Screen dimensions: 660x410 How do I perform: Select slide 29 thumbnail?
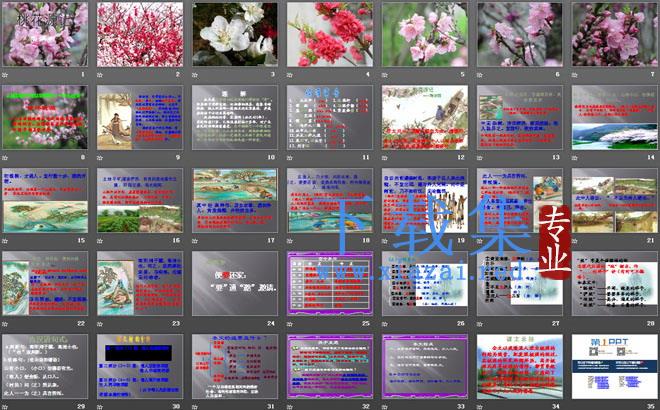pos(45,366)
